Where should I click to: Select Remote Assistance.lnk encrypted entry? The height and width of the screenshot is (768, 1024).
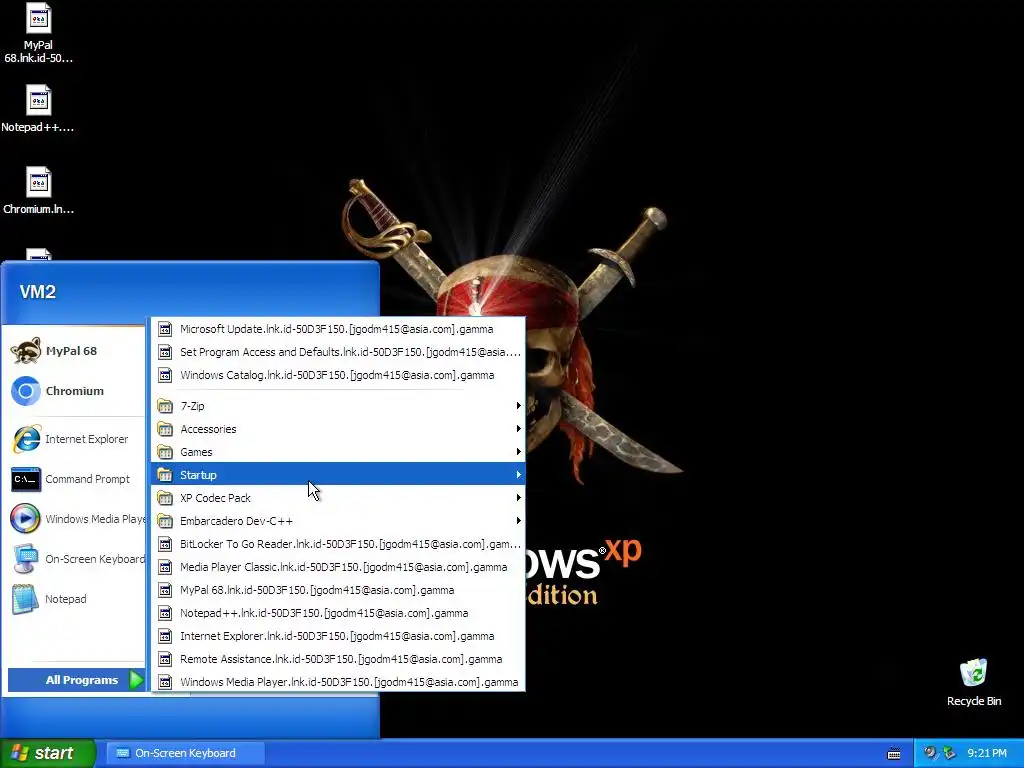pos(338,659)
